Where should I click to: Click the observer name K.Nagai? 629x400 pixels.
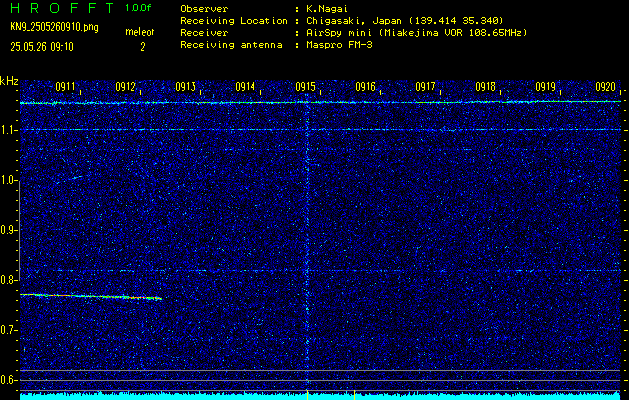327,8
